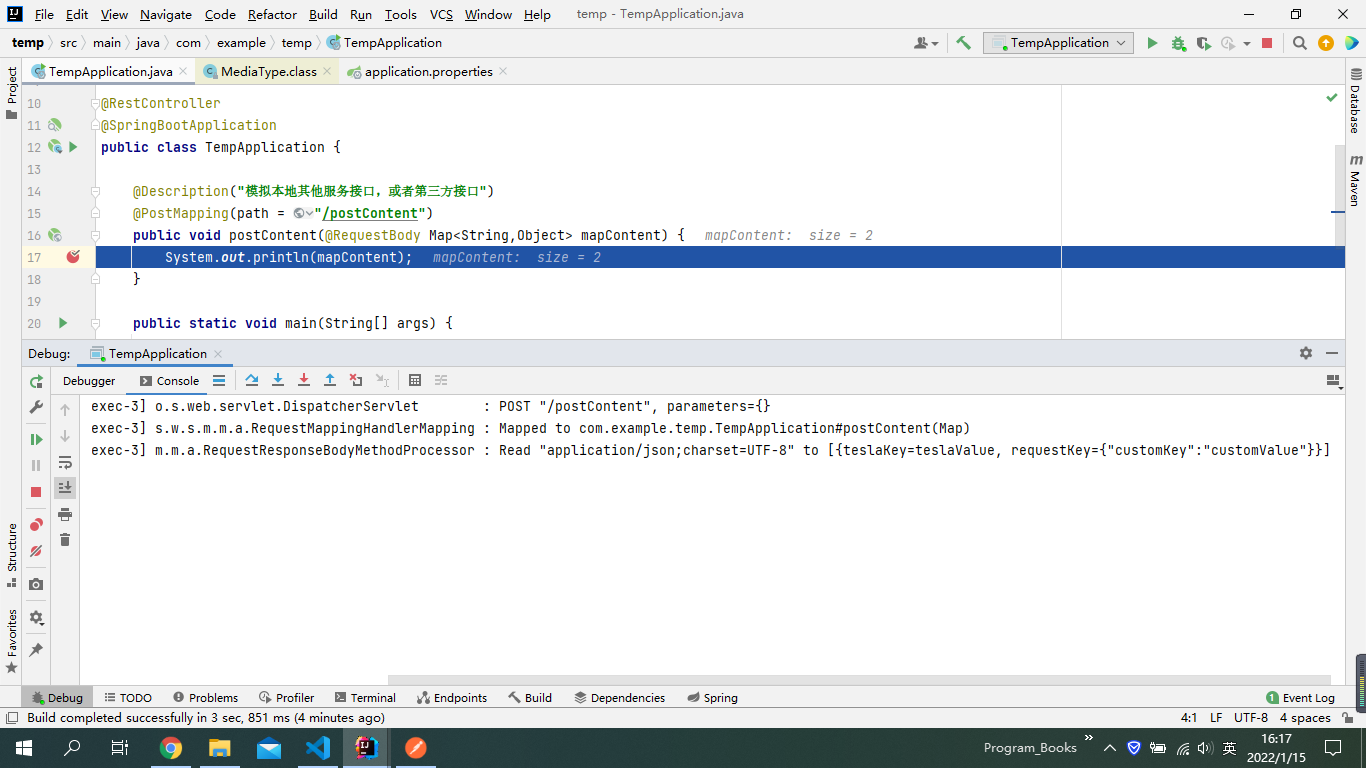
Task: Click the Debug bug icon in toolbar
Action: (x=1176, y=43)
